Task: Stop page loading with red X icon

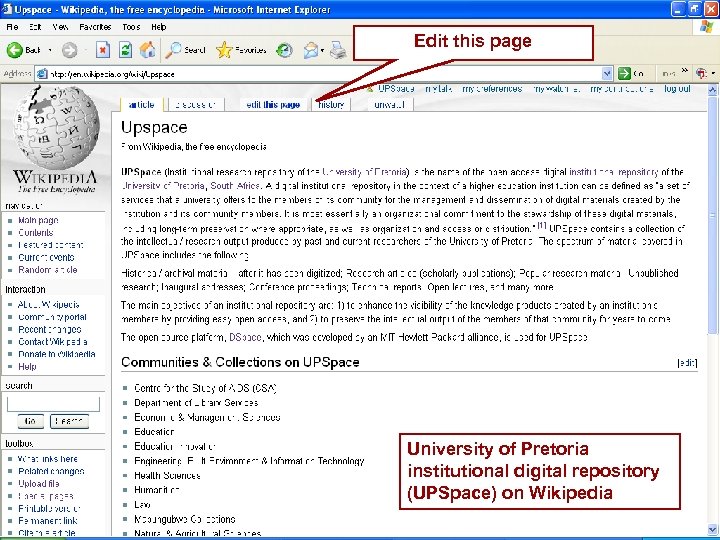Action: click(x=103, y=50)
